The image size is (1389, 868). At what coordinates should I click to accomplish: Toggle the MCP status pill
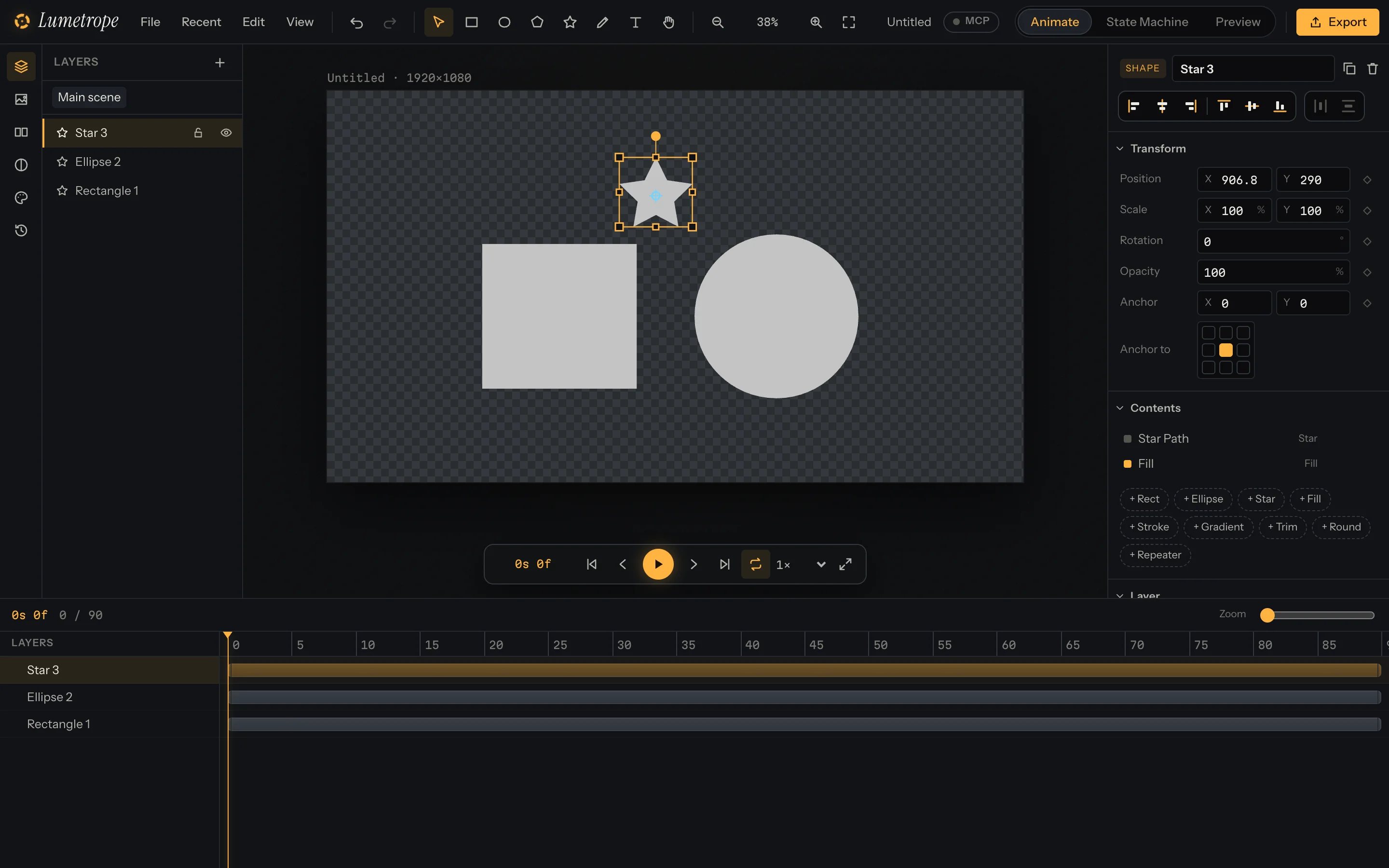point(970,21)
